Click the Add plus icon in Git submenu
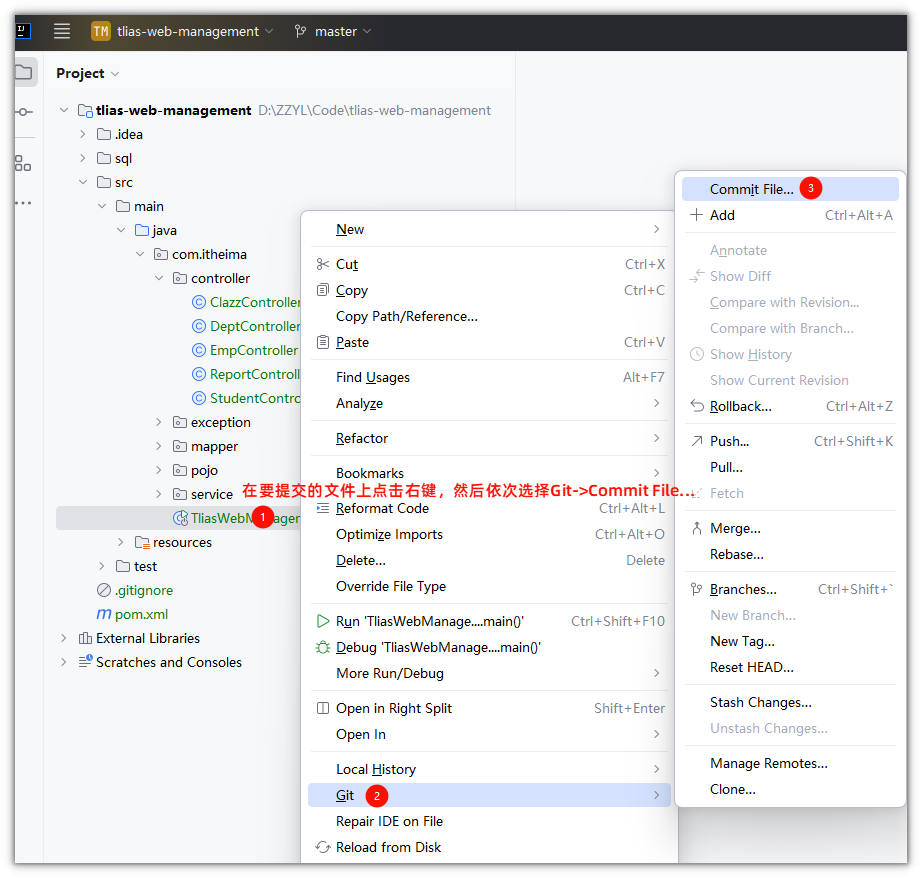Viewport: 922px width, 878px height. coord(696,215)
